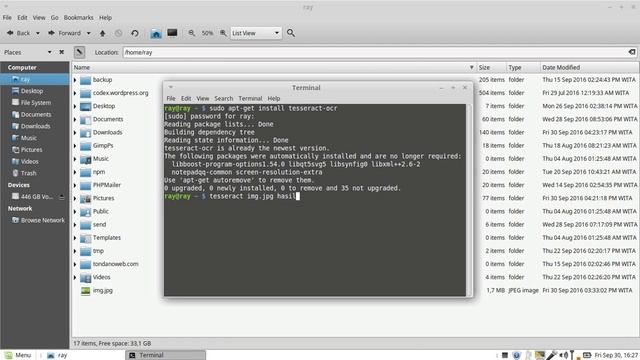Eject the 446 GB volume
Viewport: 640px width, 360px height.
click(62, 197)
